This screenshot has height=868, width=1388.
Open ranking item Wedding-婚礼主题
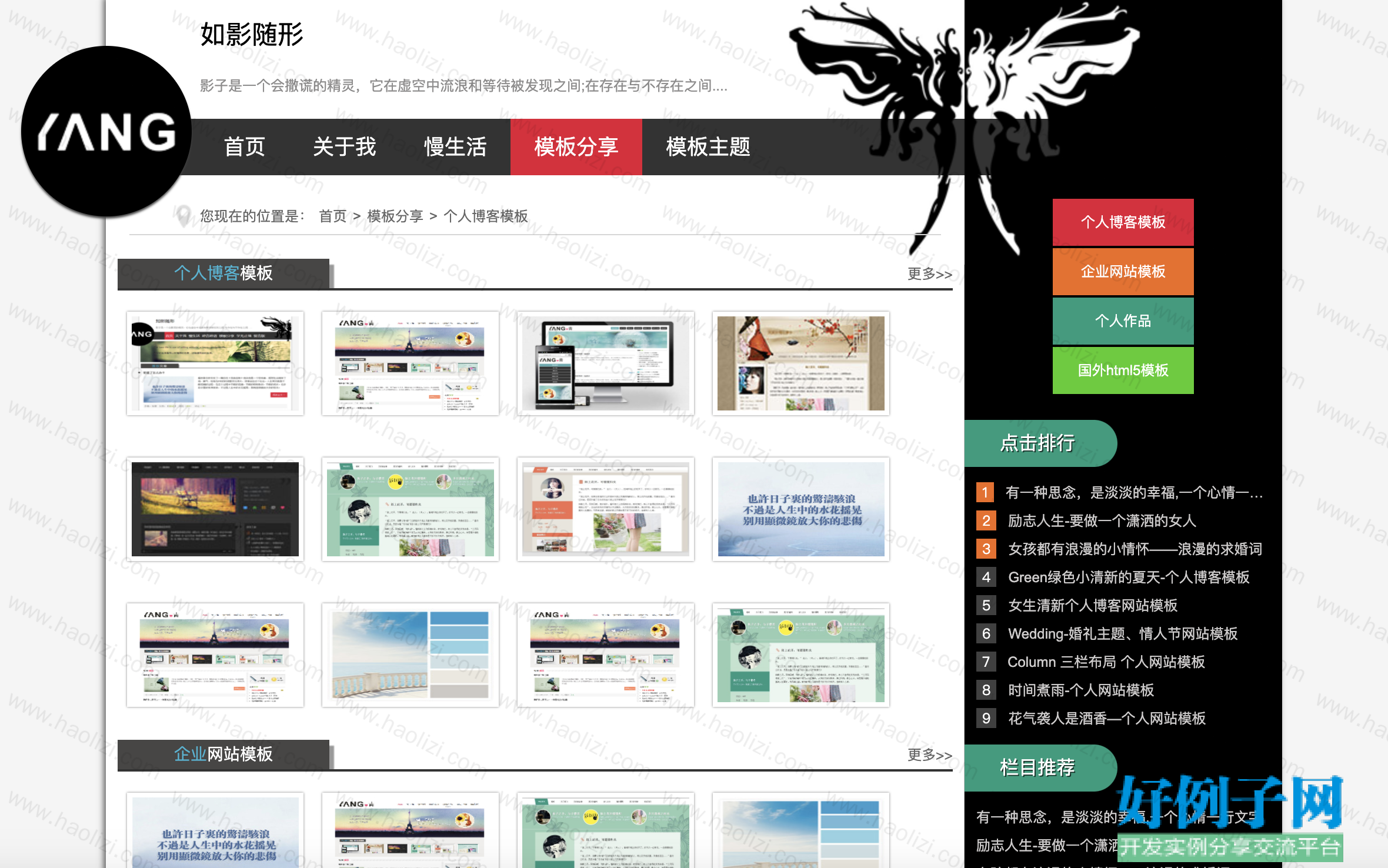[x=1123, y=633]
